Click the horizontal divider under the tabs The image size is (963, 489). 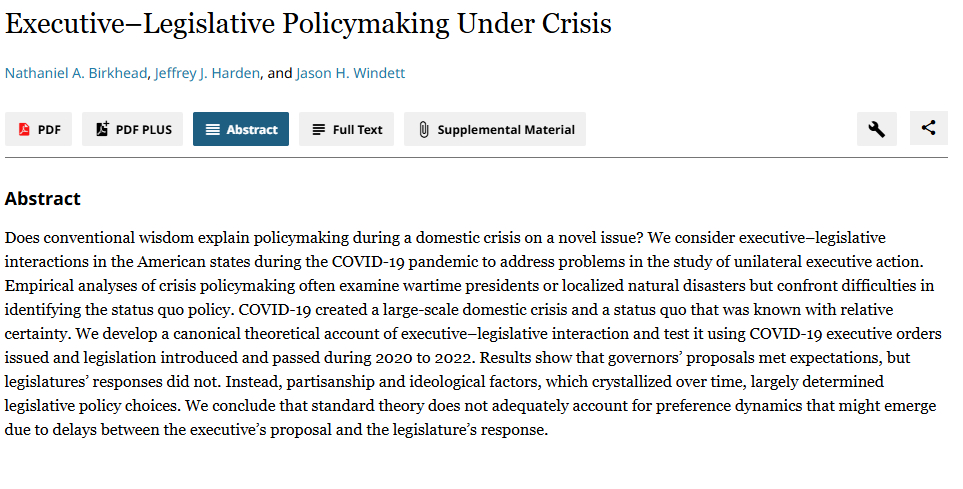[476, 158]
